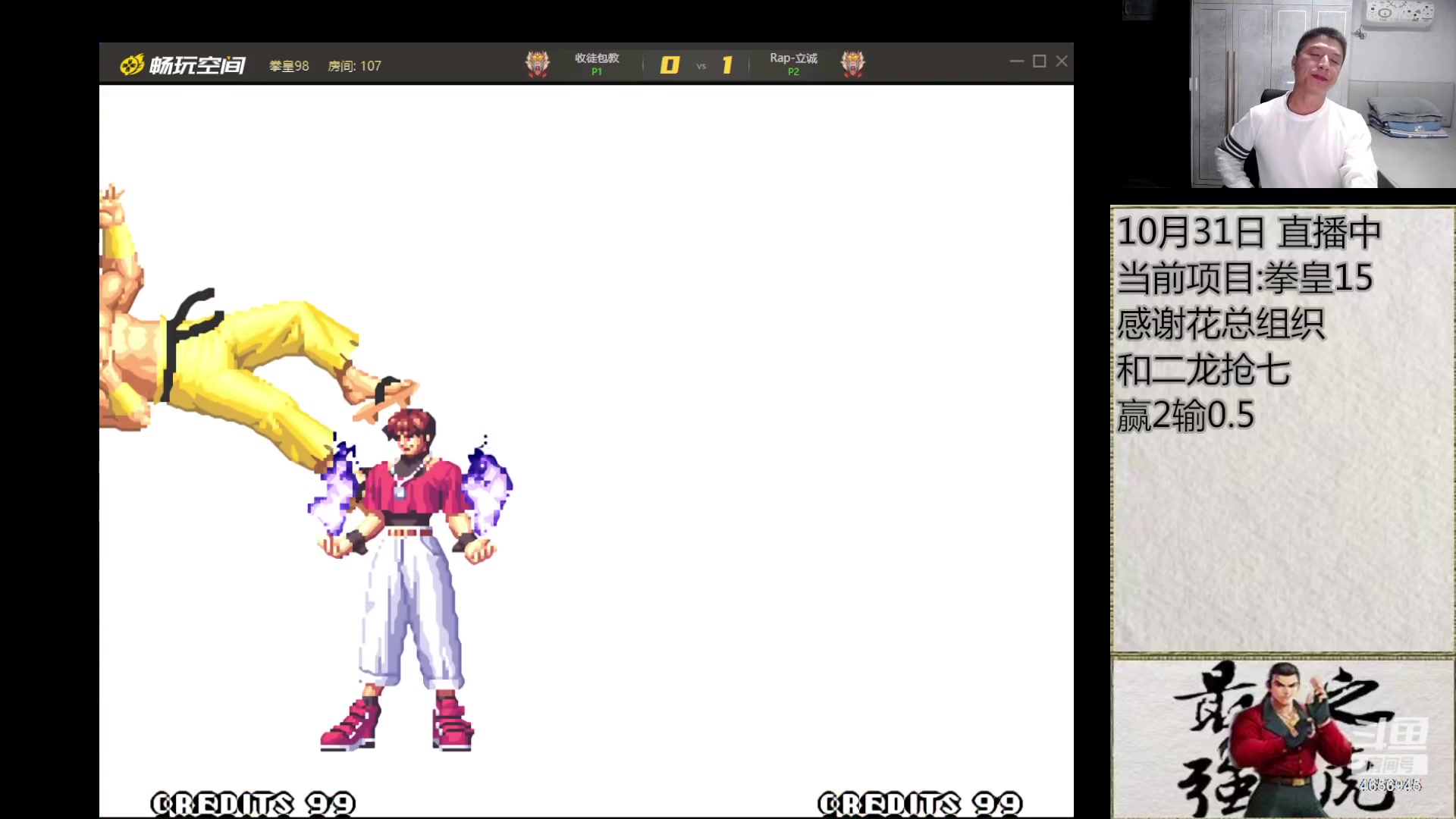Click the 畅玩空间 logo icon
Viewport: 1456px width, 819px height.
tap(132, 65)
